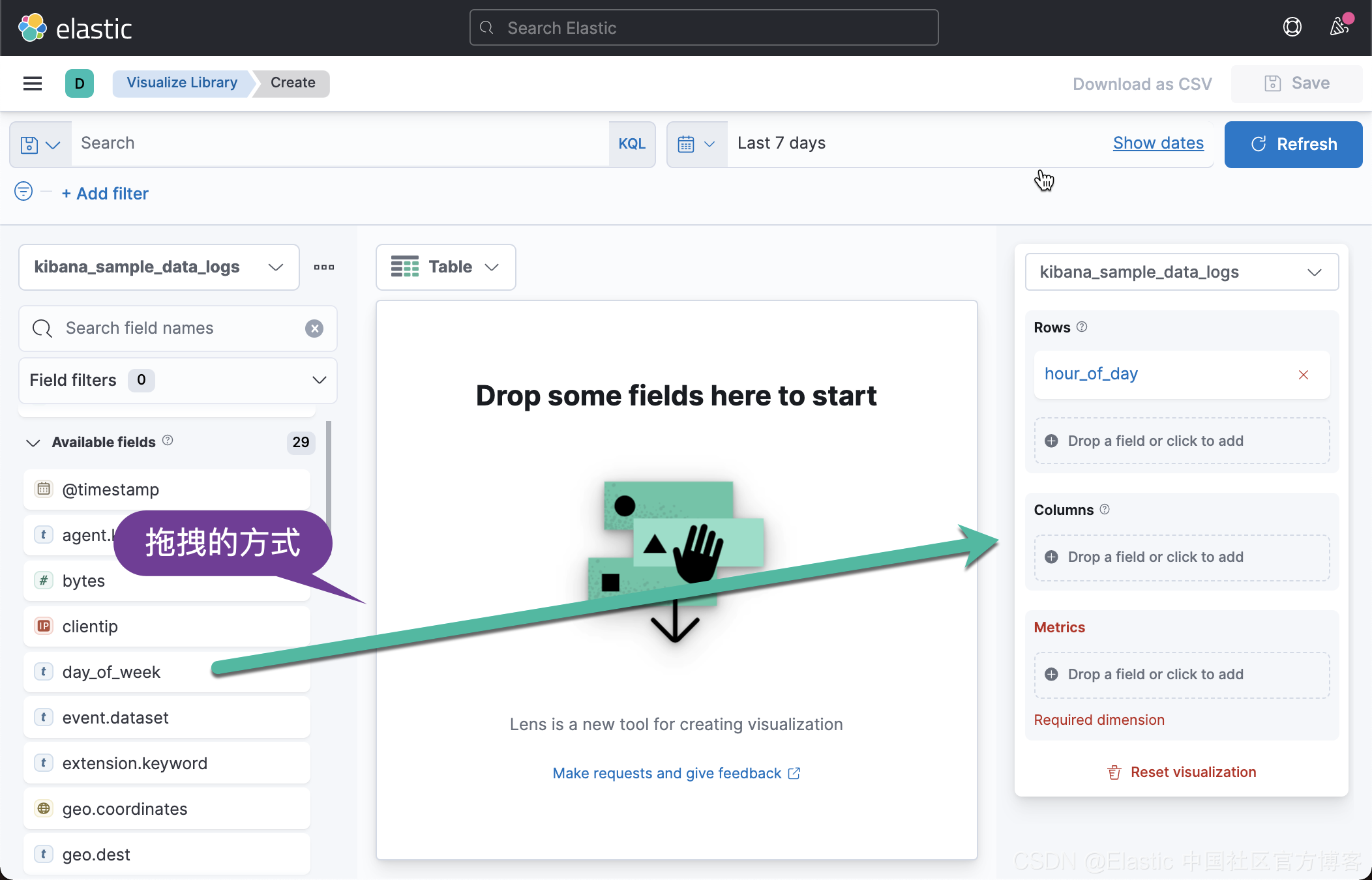Click the Refresh button
The image size is (1372, 880).
point(1292,144)
